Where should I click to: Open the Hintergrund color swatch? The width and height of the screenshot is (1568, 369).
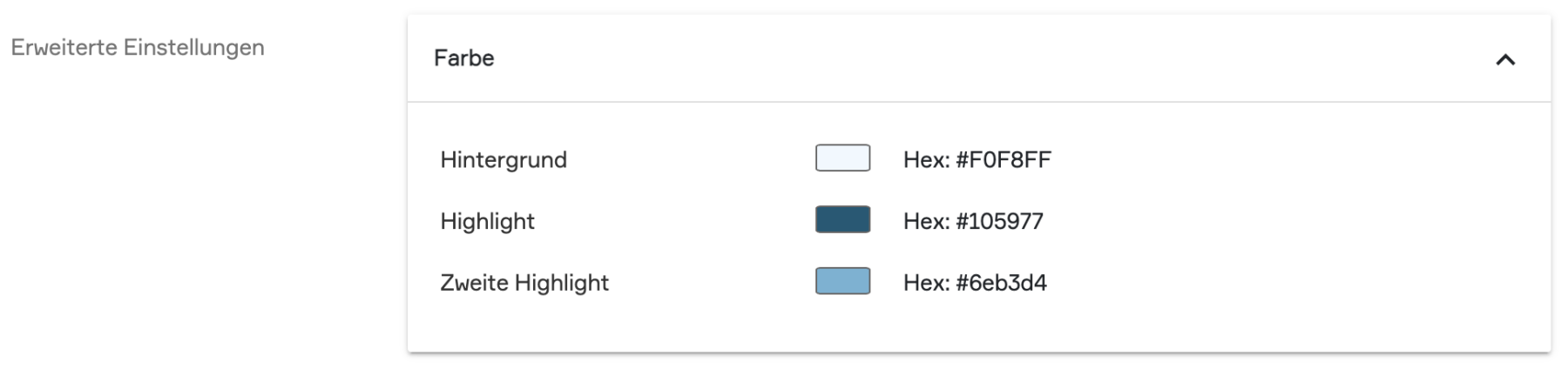point(842,158)
